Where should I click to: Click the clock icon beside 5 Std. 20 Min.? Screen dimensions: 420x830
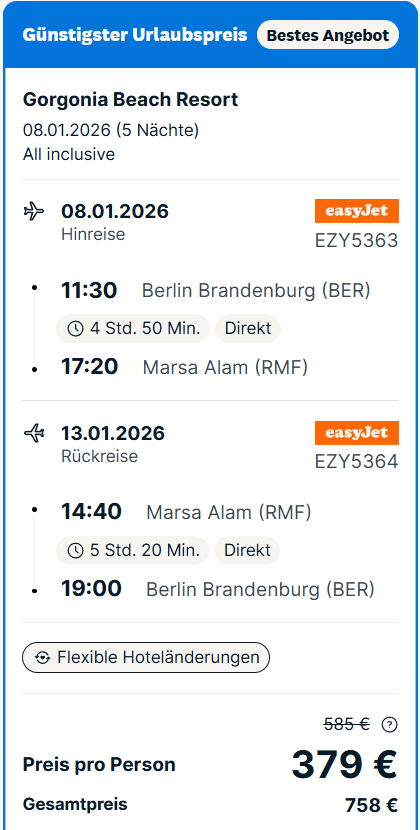[75, 551]
